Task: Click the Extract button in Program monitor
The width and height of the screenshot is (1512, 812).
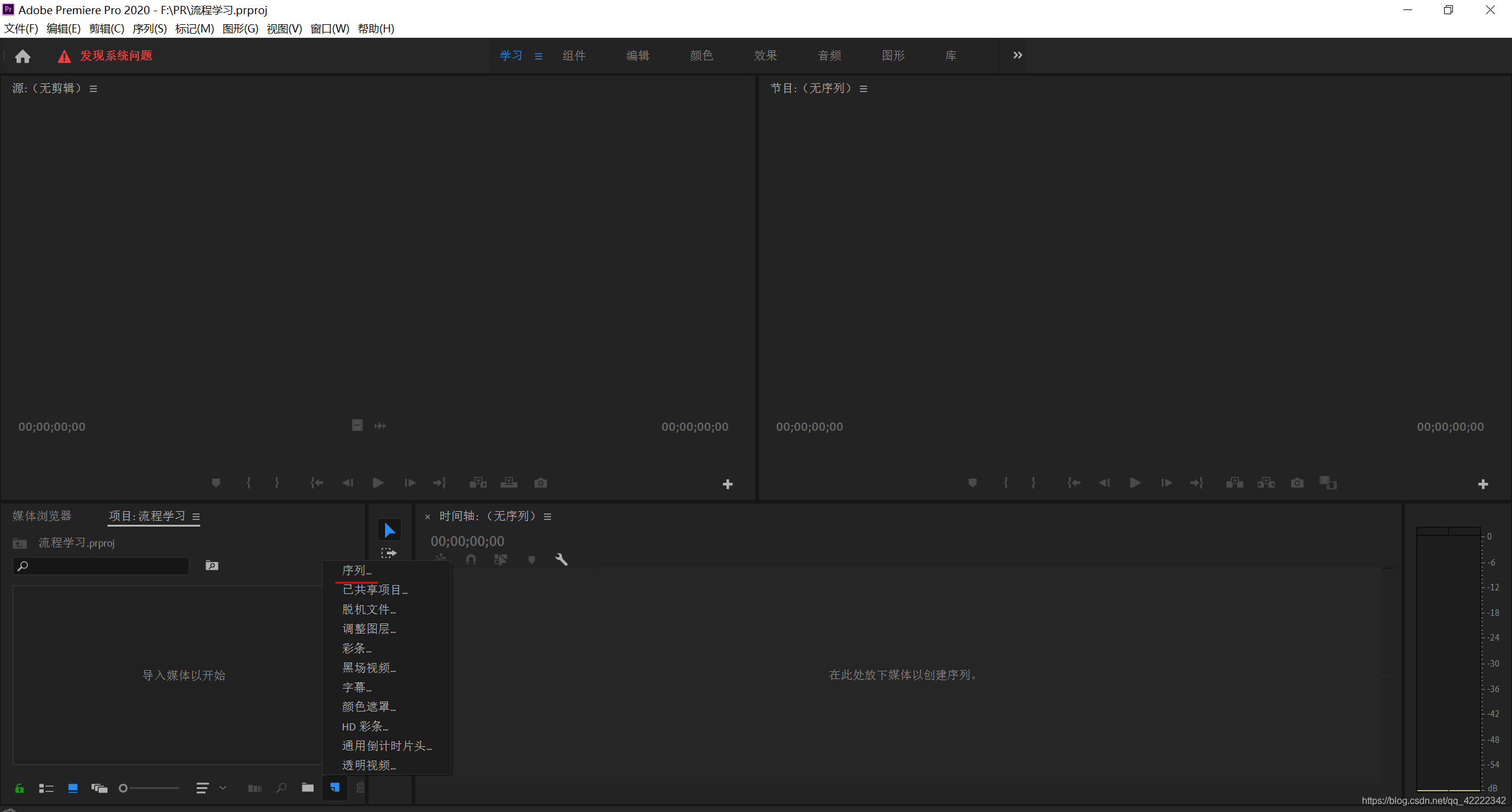Action: (1266, 483)
